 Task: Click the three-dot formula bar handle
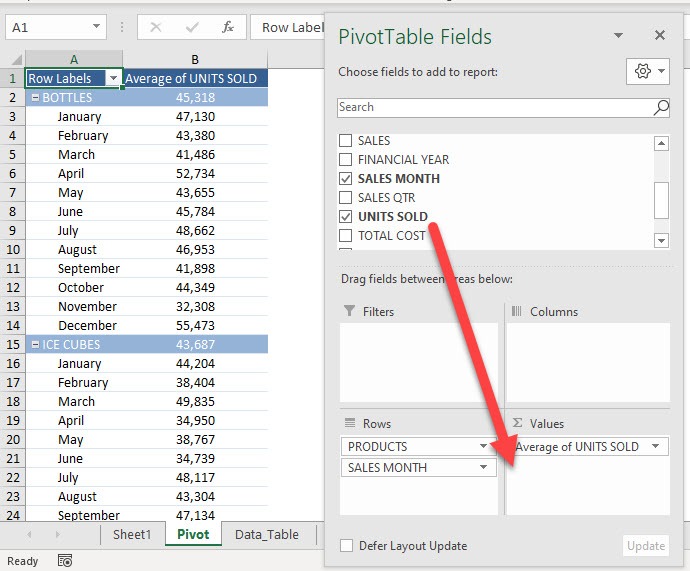(122, 27)
